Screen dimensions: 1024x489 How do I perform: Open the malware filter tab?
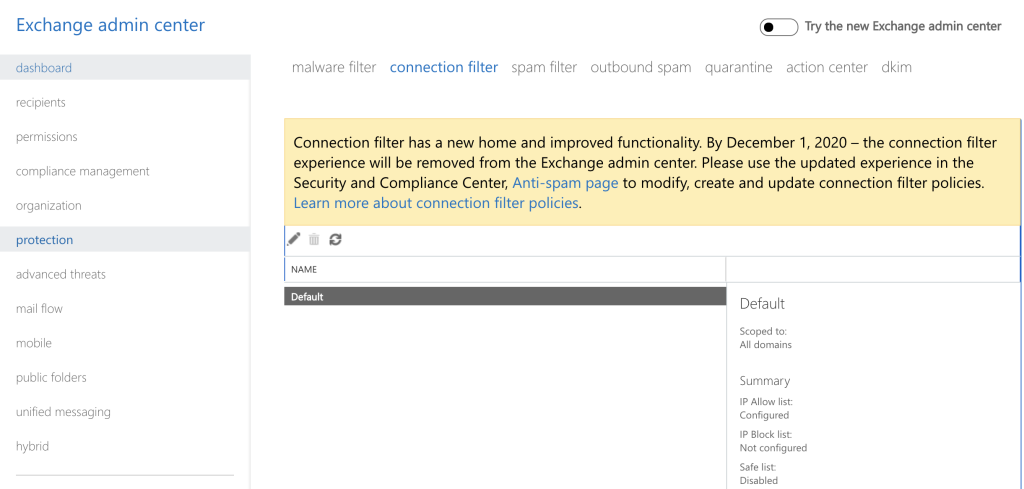point(334,67)
